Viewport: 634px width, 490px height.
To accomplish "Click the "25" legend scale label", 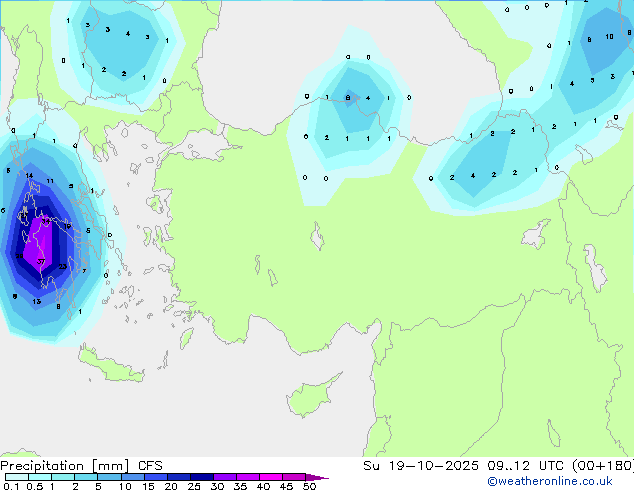I will click(x=194, y=486).
